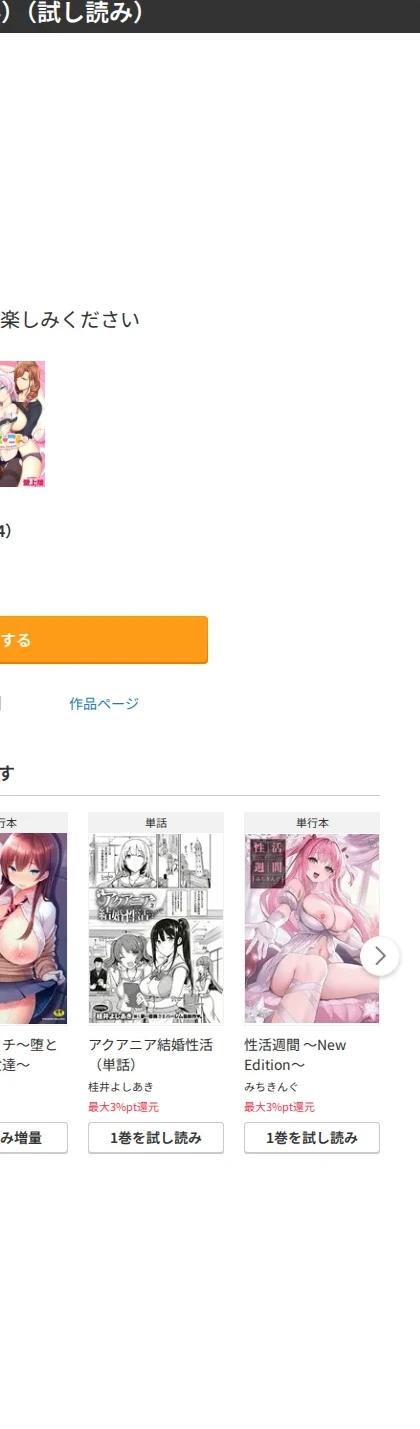
Task: Open the 作品ページ link
Action: 104,704
